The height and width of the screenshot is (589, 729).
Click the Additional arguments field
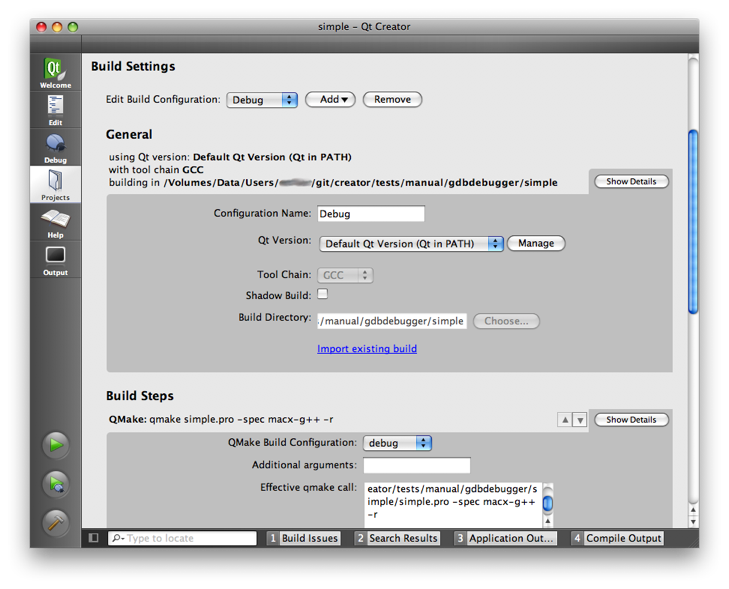(417, 465)
